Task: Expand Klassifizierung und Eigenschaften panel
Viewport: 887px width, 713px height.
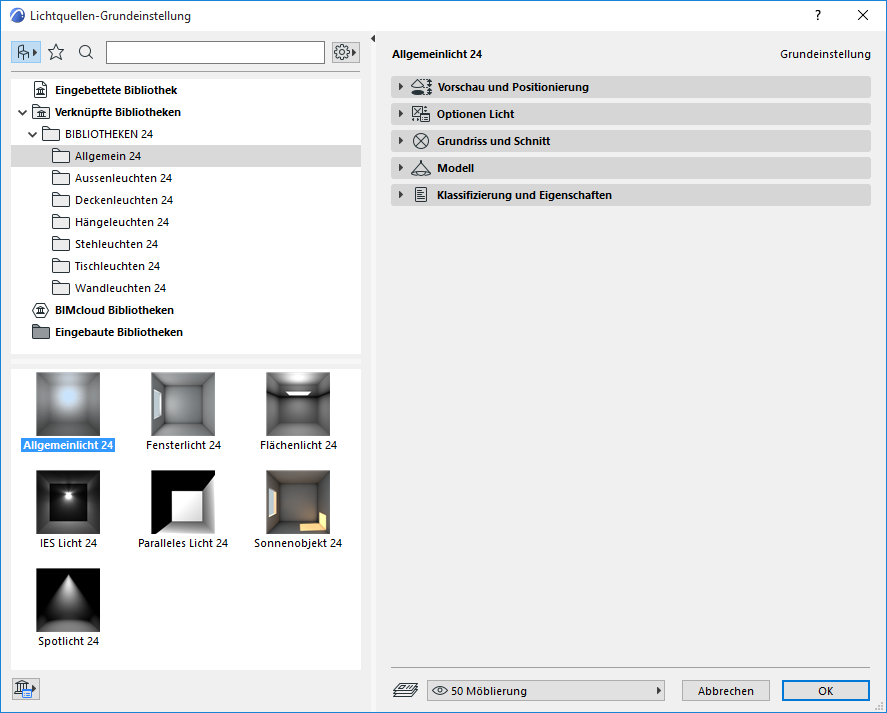Action: pyautogui.click(x=631, y=195)
